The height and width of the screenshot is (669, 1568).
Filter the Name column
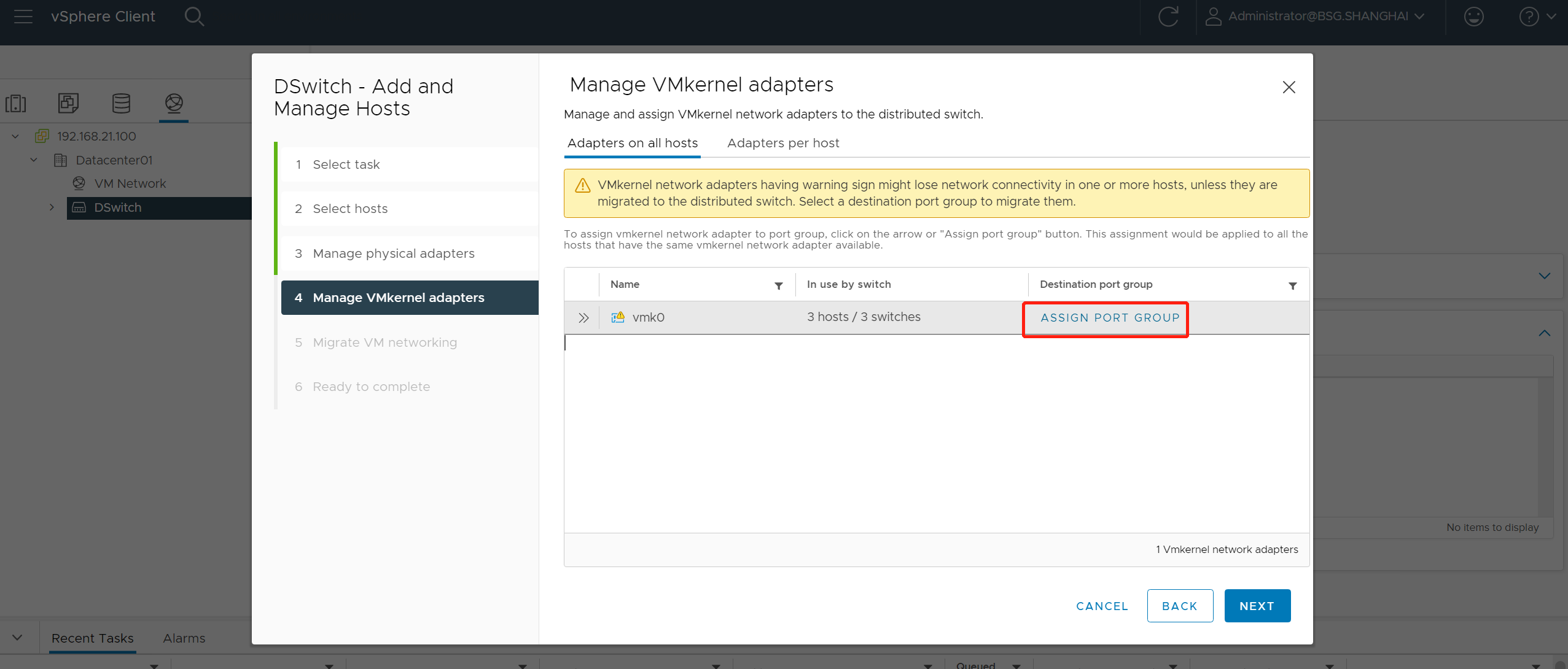[778, 285]
